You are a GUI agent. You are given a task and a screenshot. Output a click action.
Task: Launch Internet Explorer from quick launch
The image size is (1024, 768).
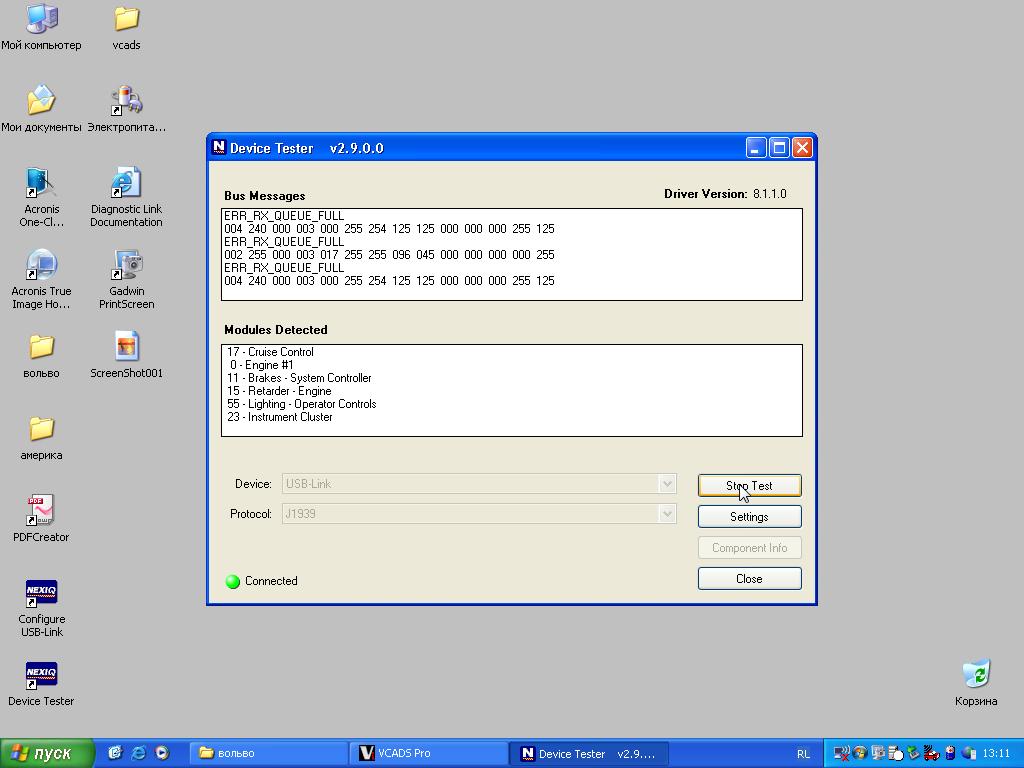tap(138, 753)
